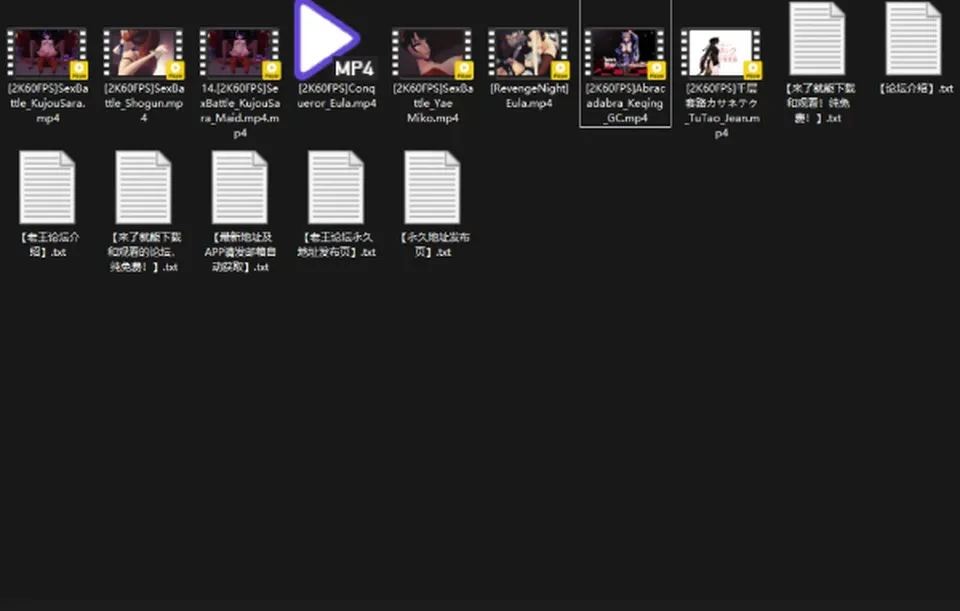Select the Shogun.mp4 video thumbnail

pyautogui.click(x=143, y=53)
